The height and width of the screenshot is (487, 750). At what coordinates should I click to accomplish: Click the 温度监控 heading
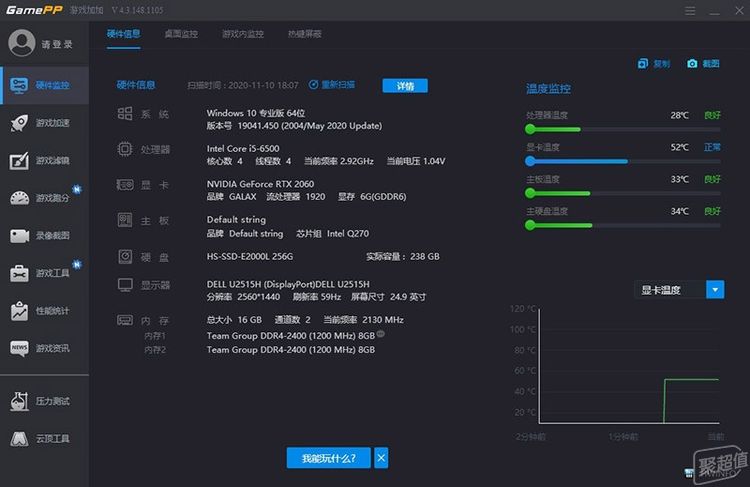point(548,89)
